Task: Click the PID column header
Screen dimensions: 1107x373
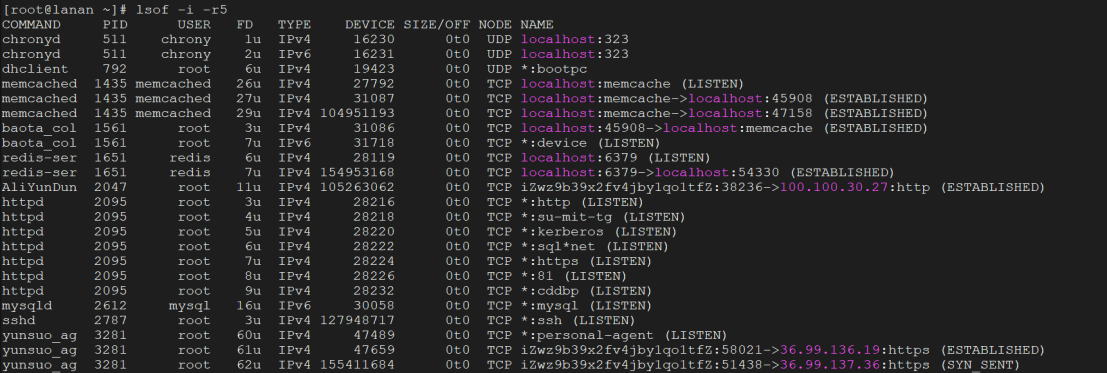Action: pos(114,25)
